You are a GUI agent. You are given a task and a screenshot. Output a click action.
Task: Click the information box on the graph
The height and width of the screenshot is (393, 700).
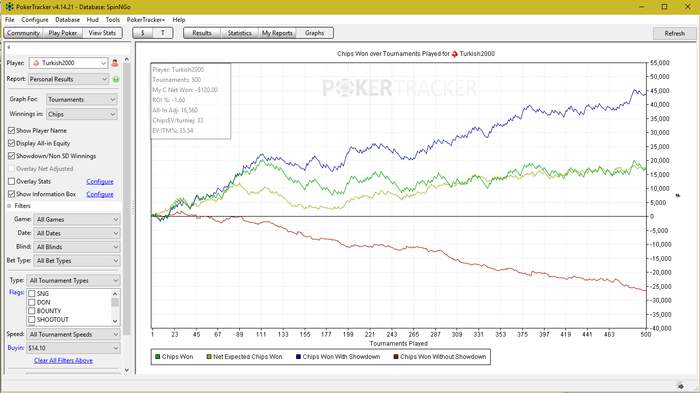[191, 100]
